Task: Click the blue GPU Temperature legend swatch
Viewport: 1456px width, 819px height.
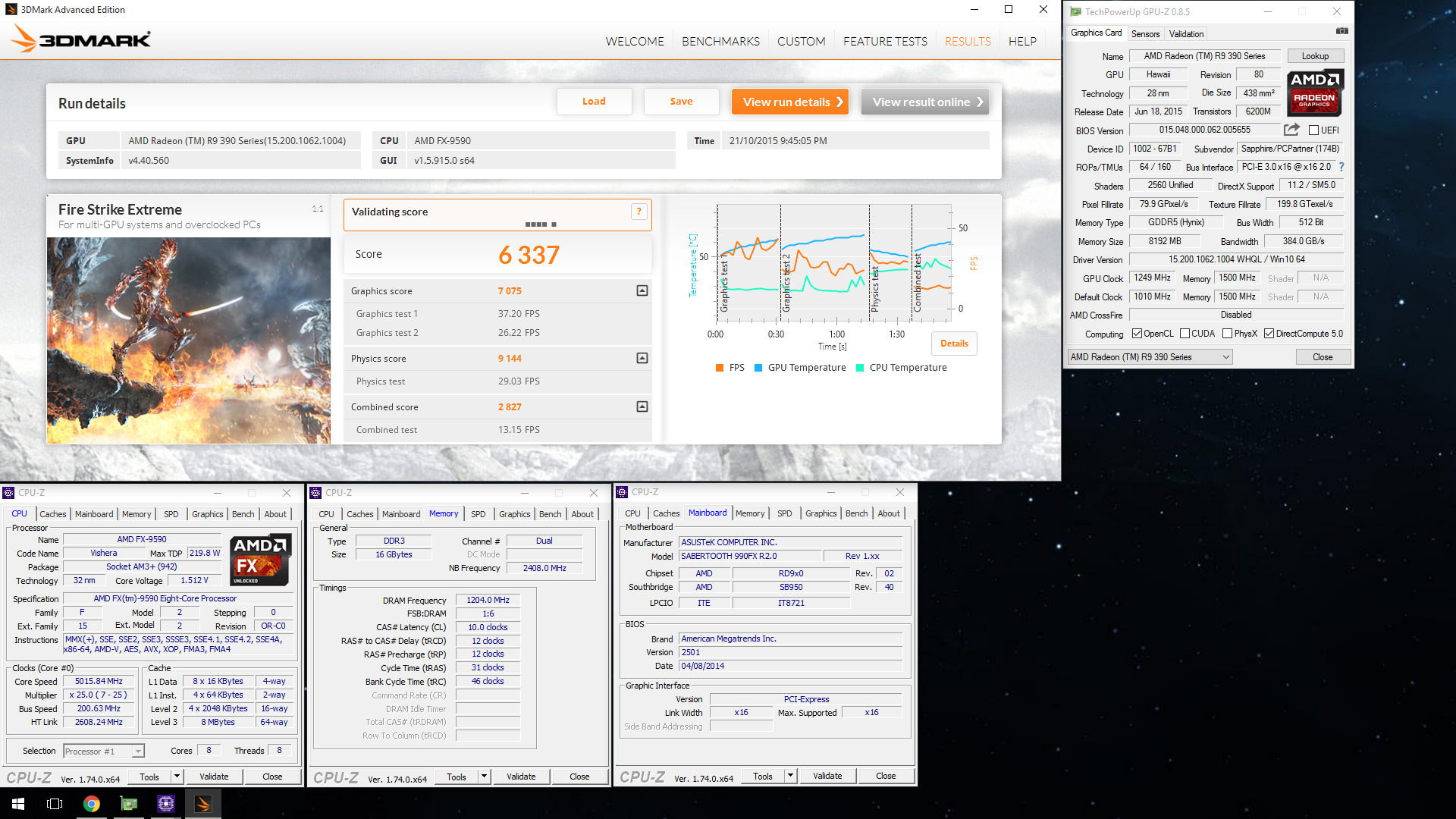Action: point(758,368)
